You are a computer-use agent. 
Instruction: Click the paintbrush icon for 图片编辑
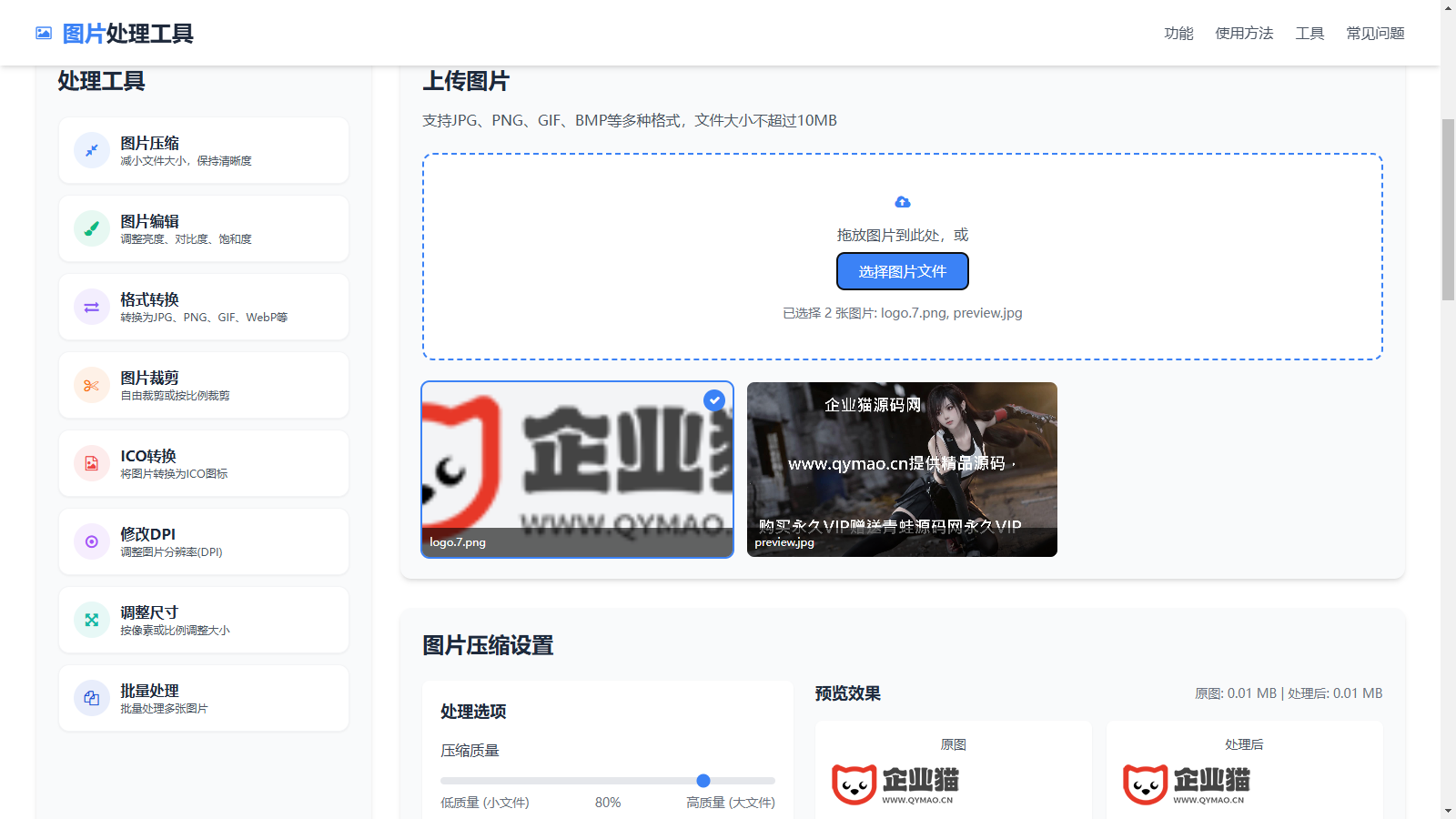coord(92,228)
